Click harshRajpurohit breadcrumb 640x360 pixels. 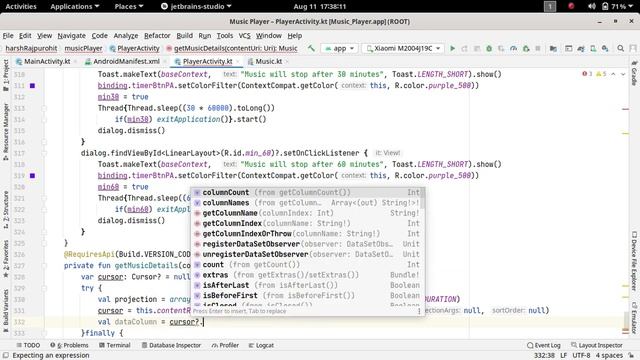click(x=31, y=48)
